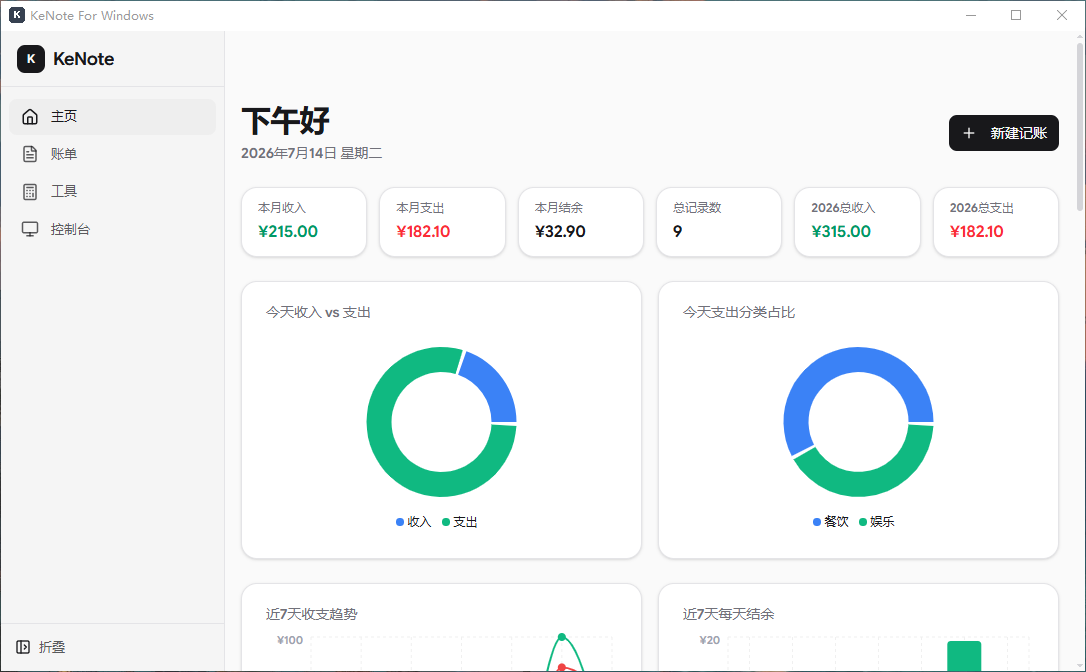
Task: Click the KeNote For Windows title text
Action: tap(92, 15)
